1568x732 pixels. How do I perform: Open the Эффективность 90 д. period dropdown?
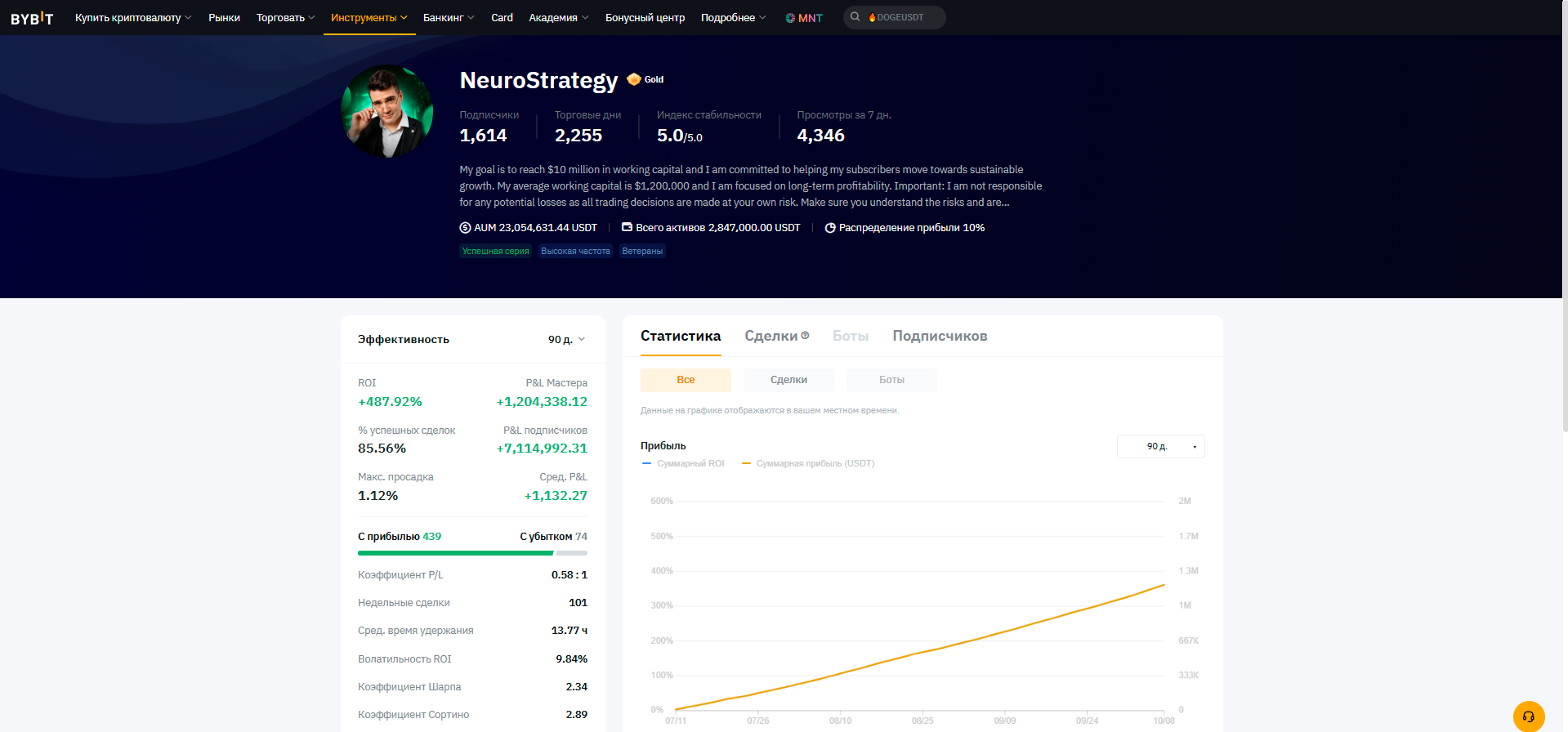coord(566,340)
